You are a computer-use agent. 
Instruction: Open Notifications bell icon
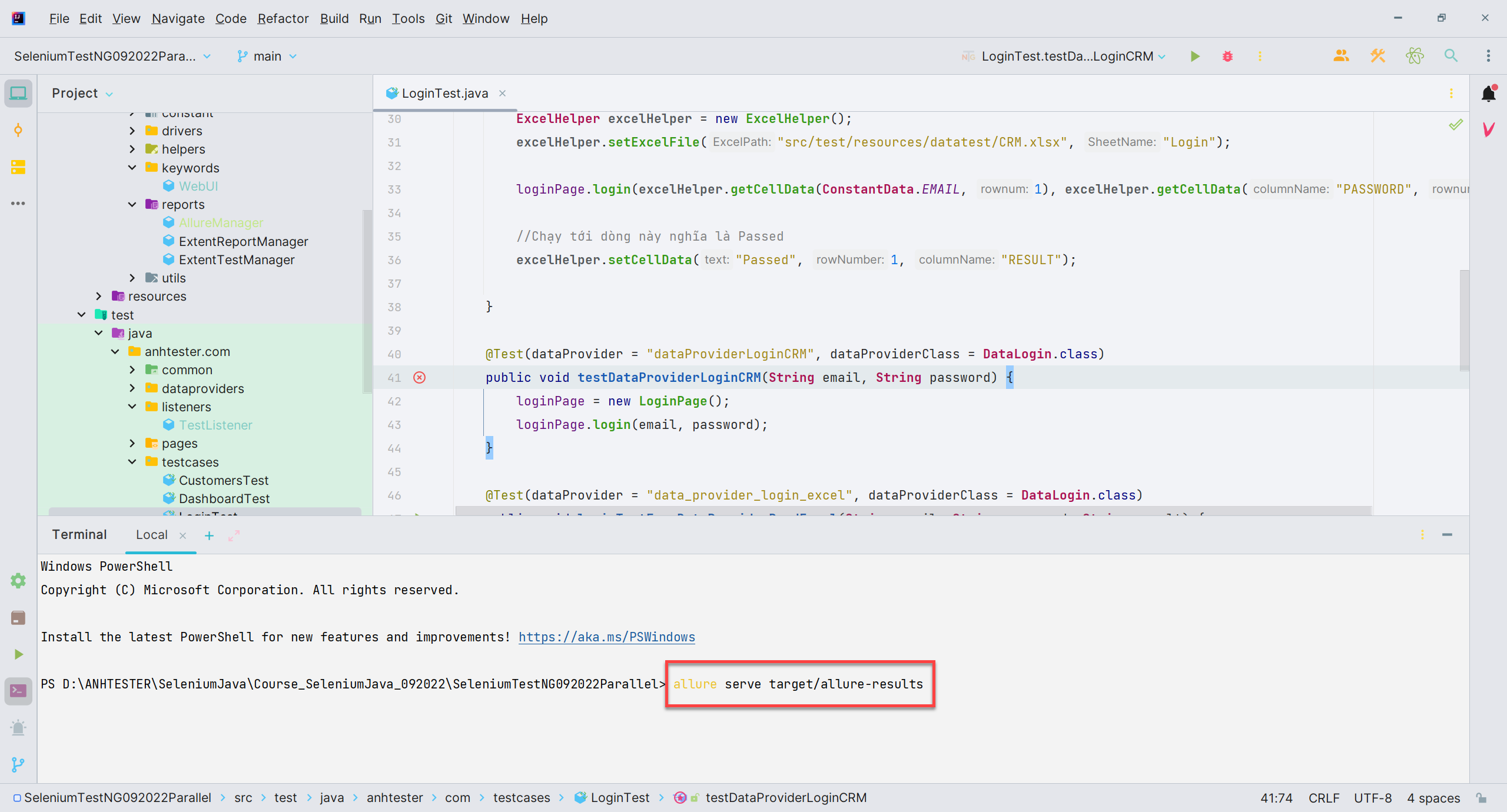1489,94
